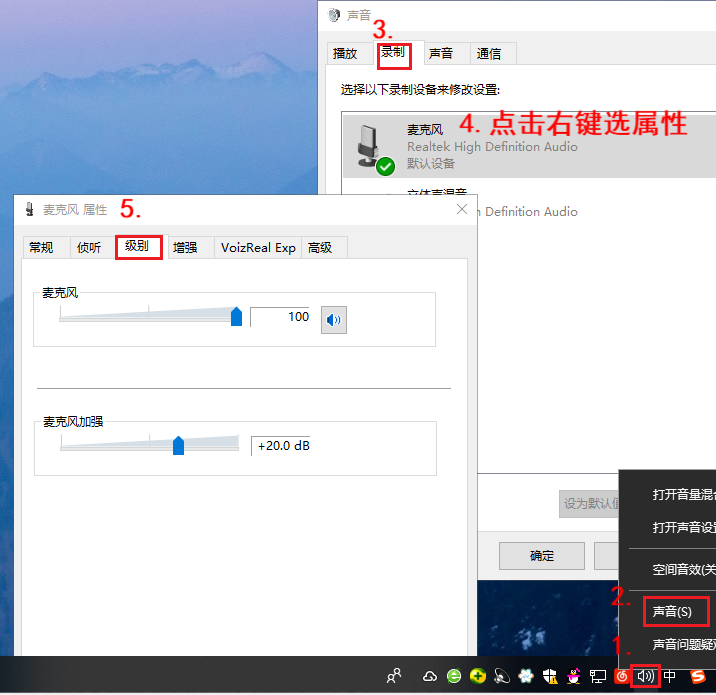
Task: Open the red NetEase music tray icon
Action: (x=621, y=676)
